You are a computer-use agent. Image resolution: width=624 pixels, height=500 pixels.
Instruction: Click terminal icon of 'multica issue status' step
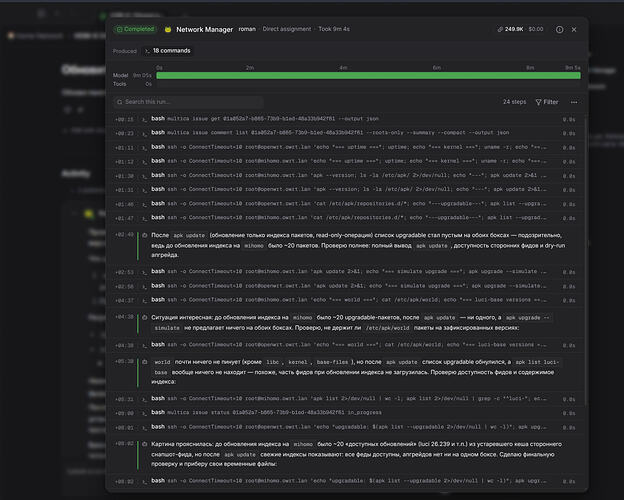[145, 414]
